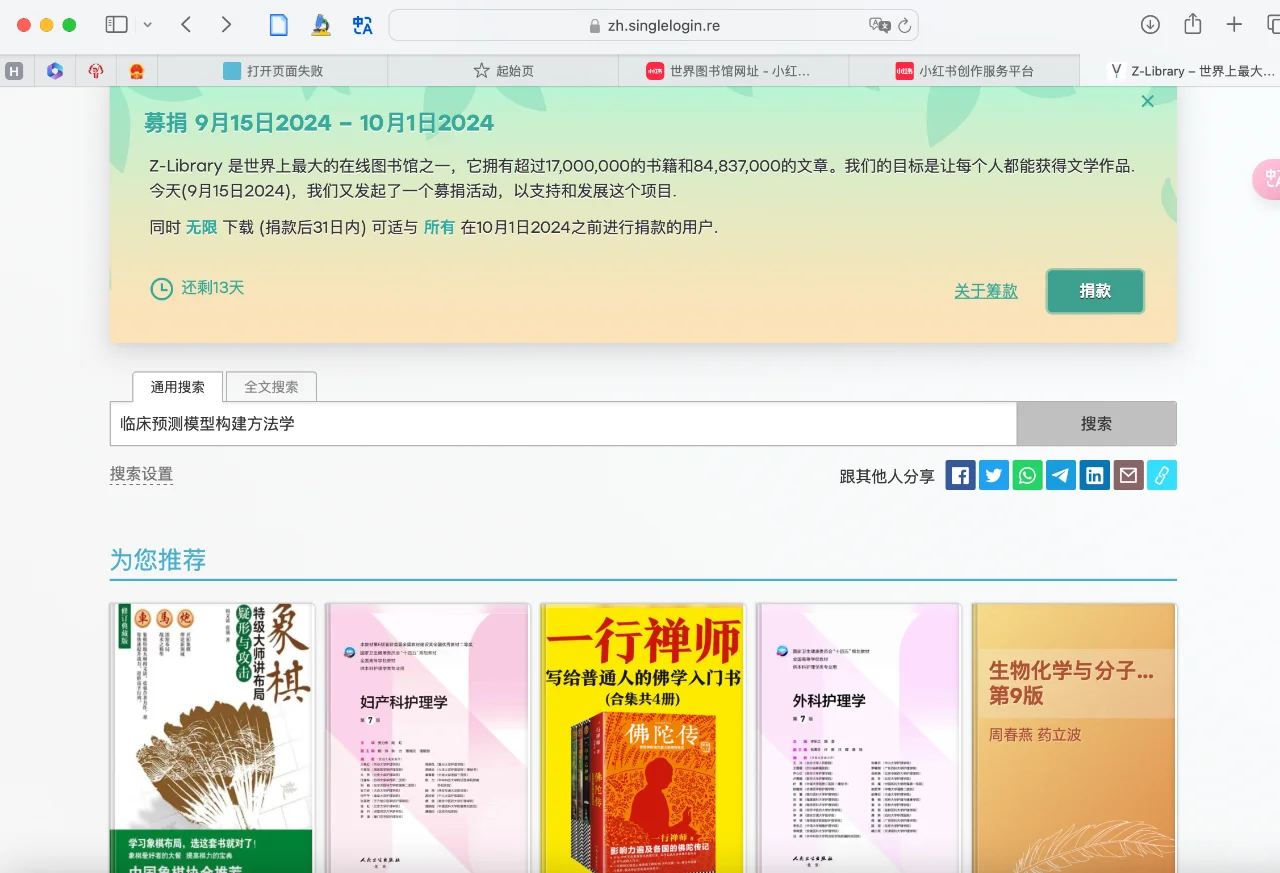Share via the Telegram icon
The height and width of the screenshot is (873, 1280).
1061,475
